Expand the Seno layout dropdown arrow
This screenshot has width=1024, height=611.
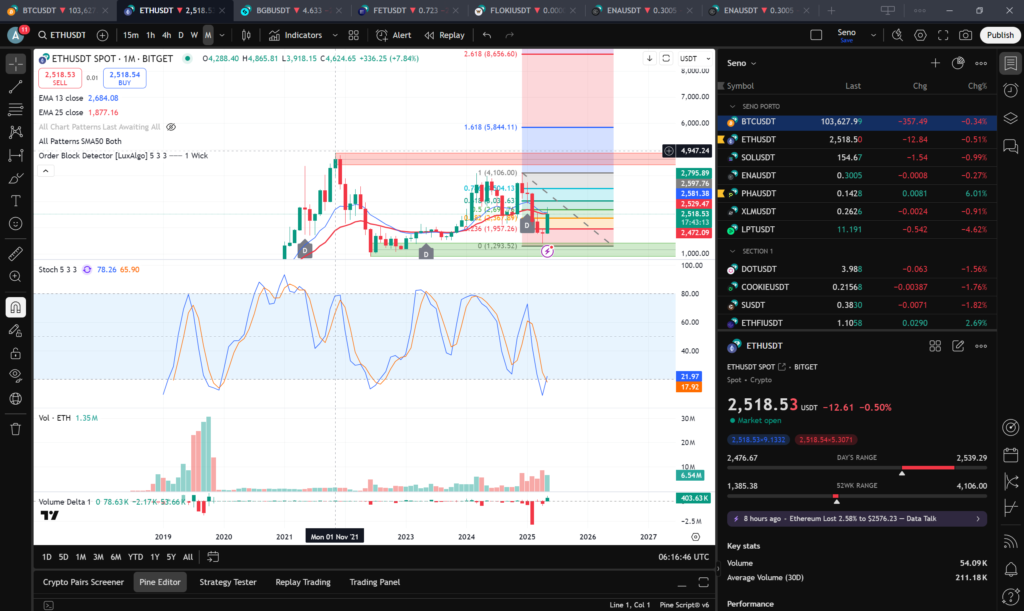tap(873, 35)
